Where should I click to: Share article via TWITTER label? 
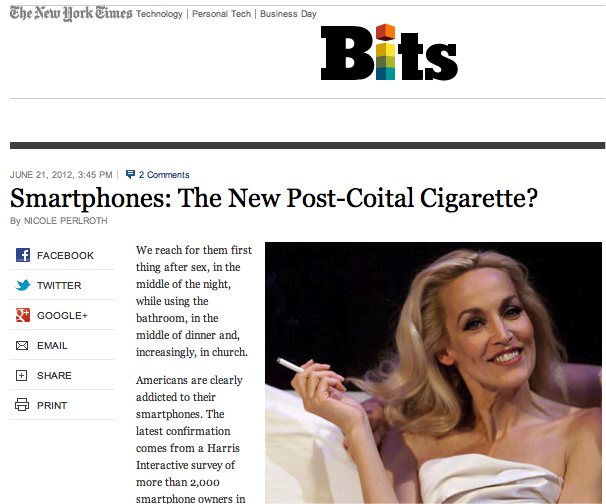click(x=59, y=286)
